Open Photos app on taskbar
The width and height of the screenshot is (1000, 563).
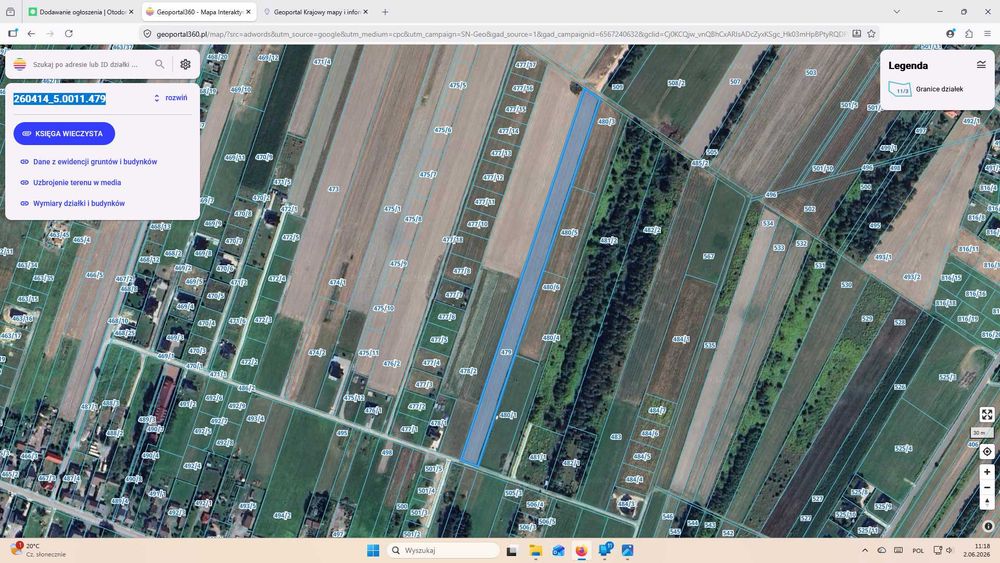(x=628, y=550)
